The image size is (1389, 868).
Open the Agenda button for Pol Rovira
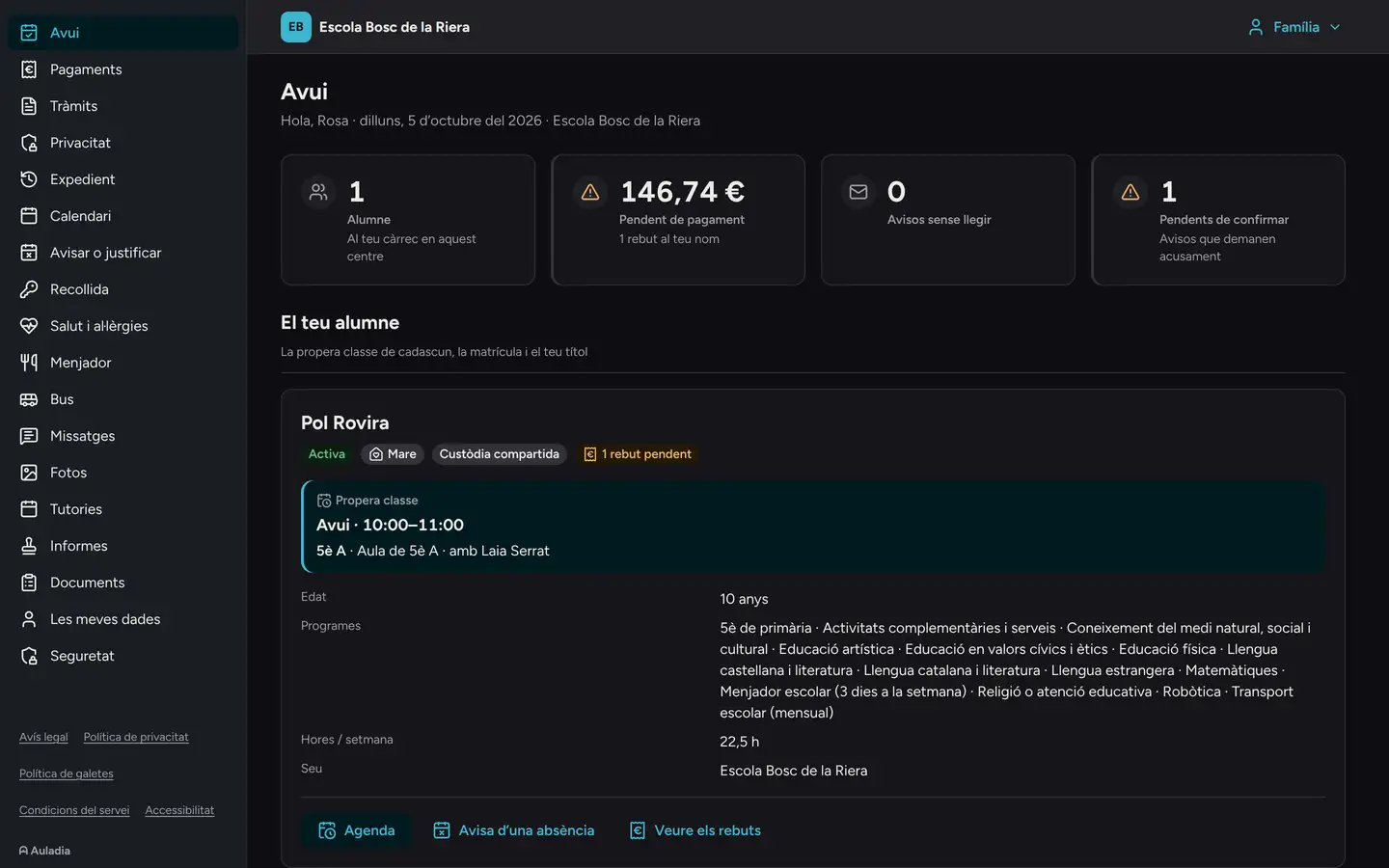(357, 830)
